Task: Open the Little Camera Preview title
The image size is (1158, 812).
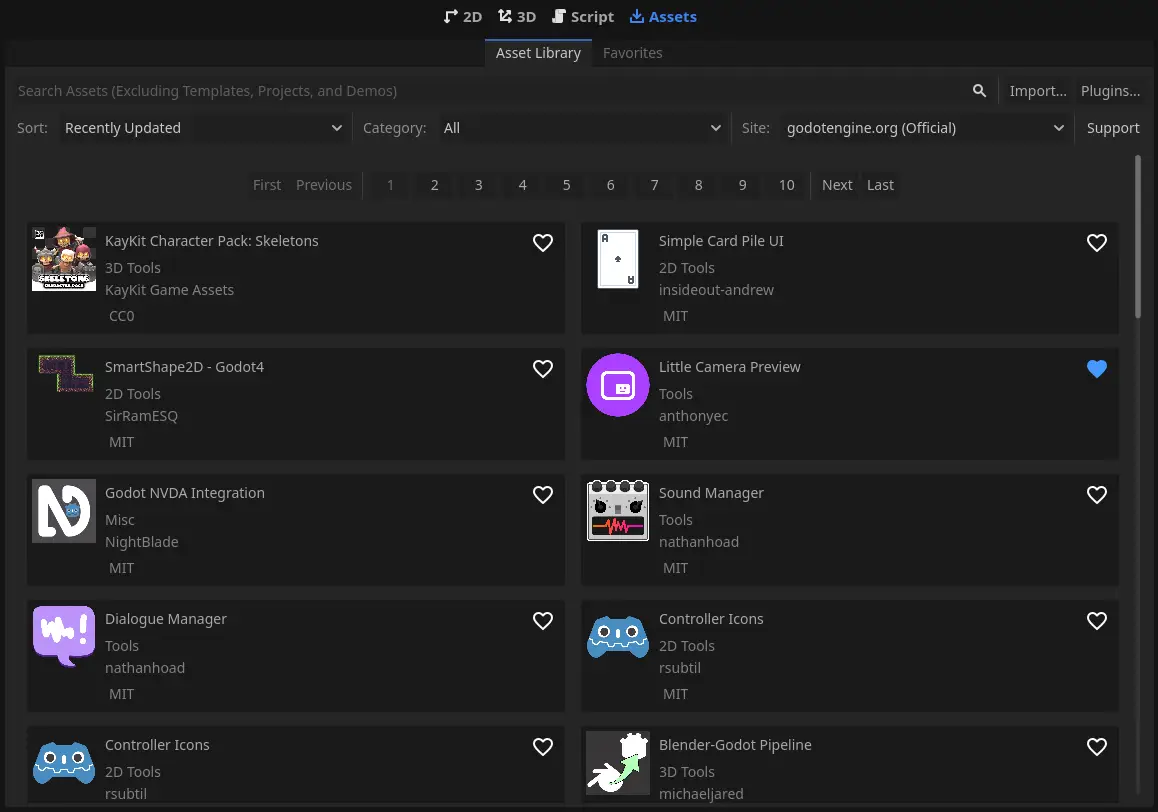Action: [730, 367]
